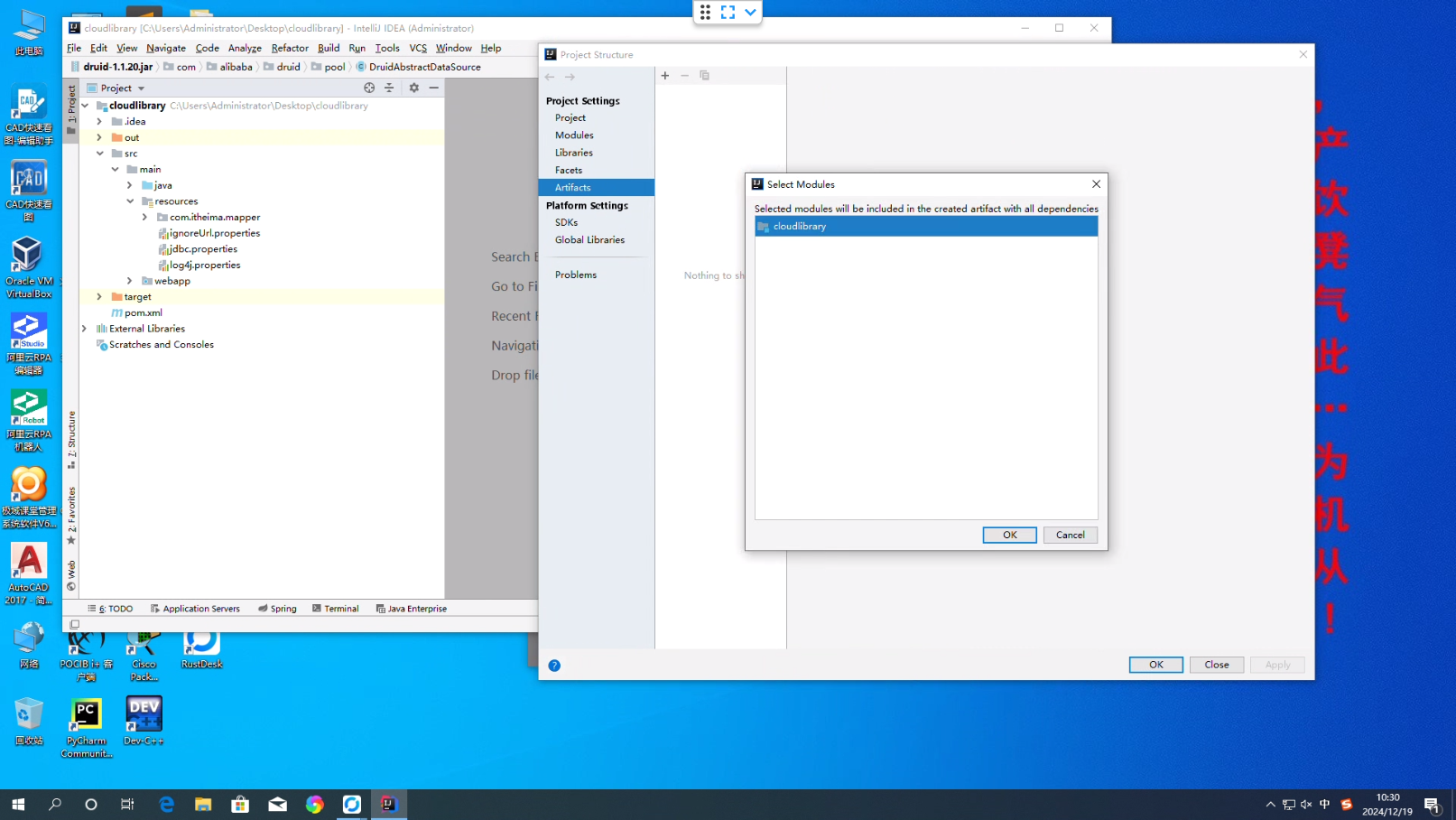The height and width of the screenshot is (820, 1456).
Task: Open the VCS menu
Action: (418, 48)
